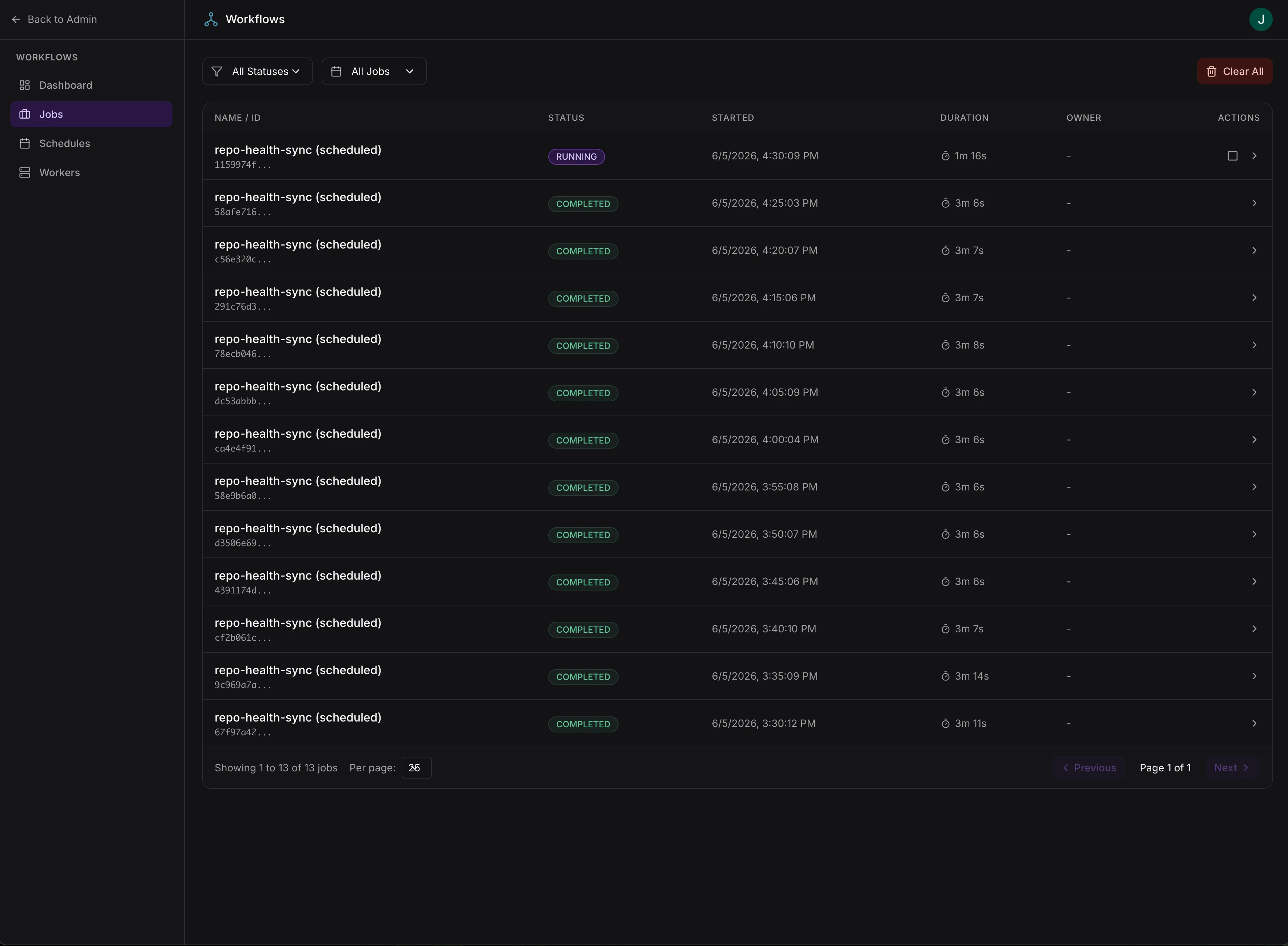Expand details arrow for job 67f97a42
This screenshot has width=1288, height=946.
[1254, 724]
